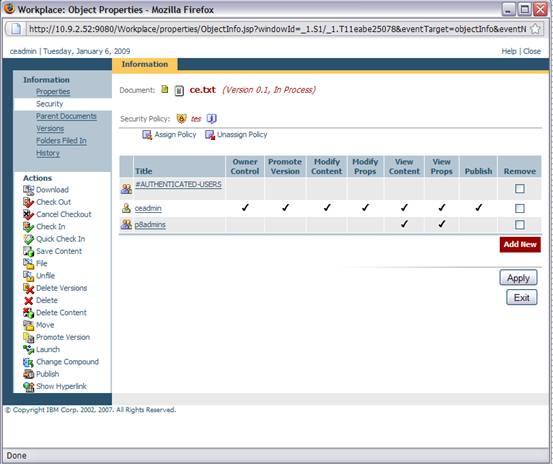The image size is (553, 464).
Task: Click the Unassign Policy text link
Action: click(242, 135)
